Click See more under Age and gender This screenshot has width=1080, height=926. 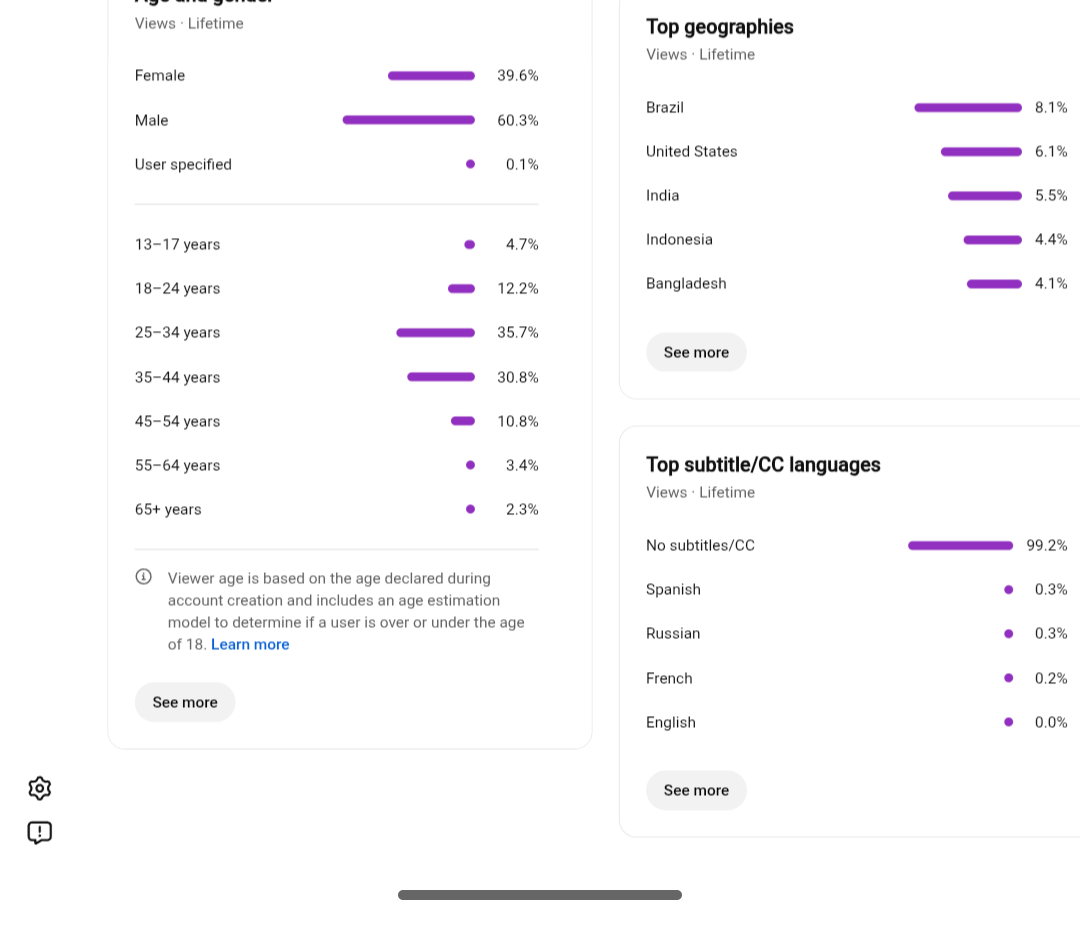[185, 702]
